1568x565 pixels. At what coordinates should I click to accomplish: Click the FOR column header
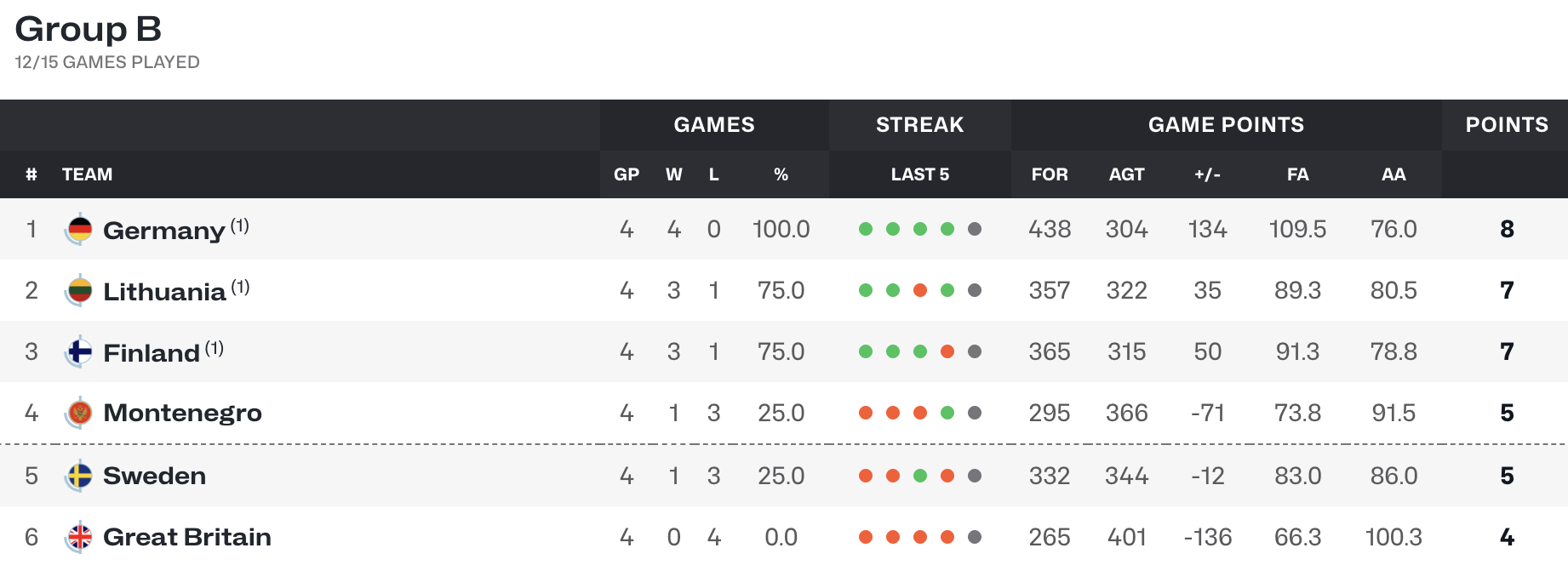[1050, 174]
